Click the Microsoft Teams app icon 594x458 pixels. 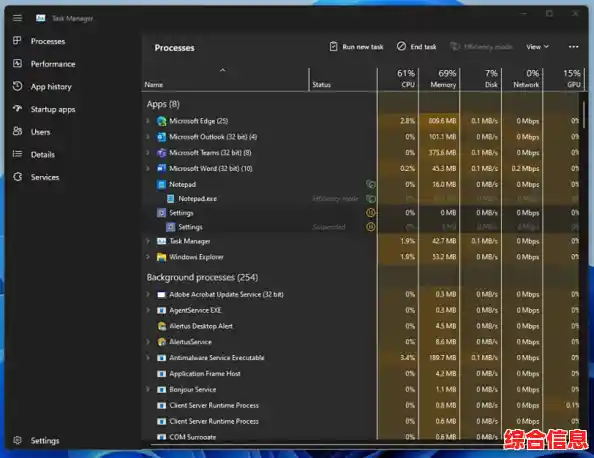point(162,153)
